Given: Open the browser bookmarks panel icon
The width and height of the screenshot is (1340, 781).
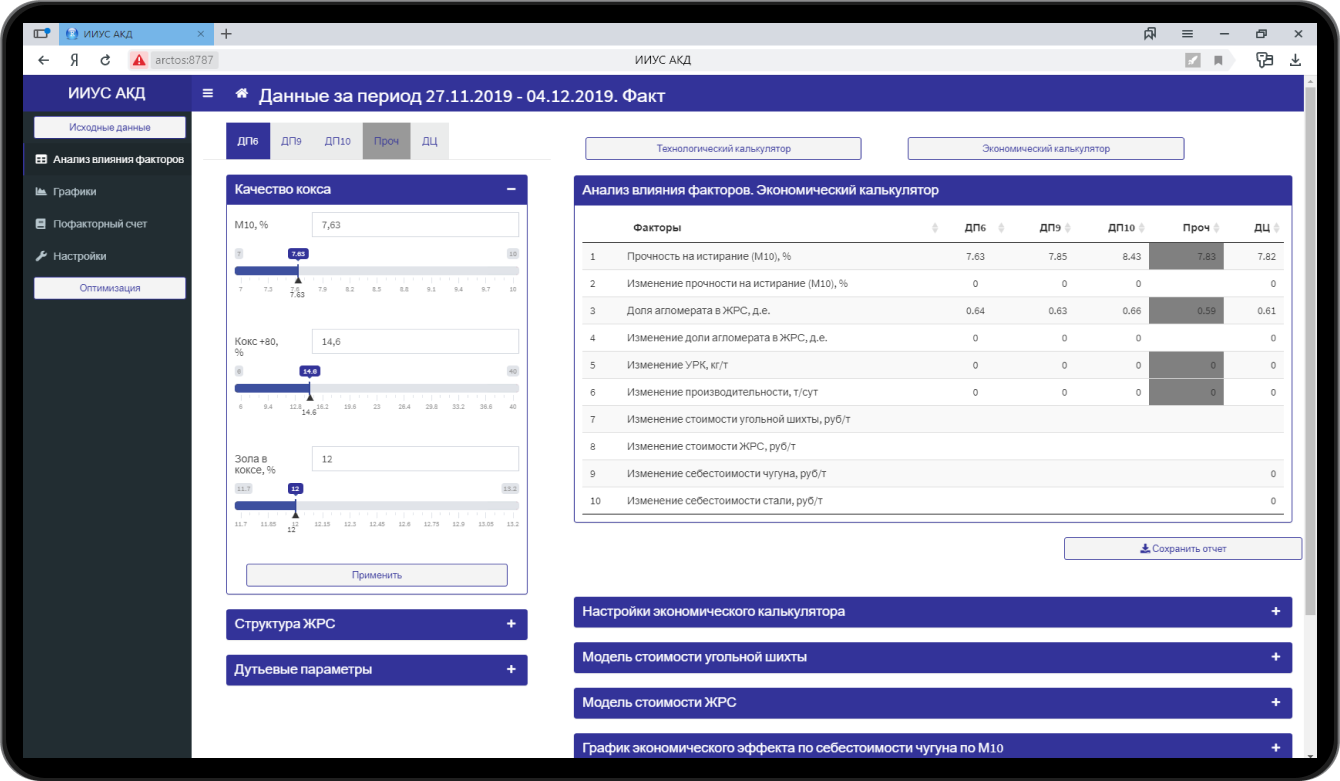Looking at the screenshot, I should click(x=1150, y=33).
